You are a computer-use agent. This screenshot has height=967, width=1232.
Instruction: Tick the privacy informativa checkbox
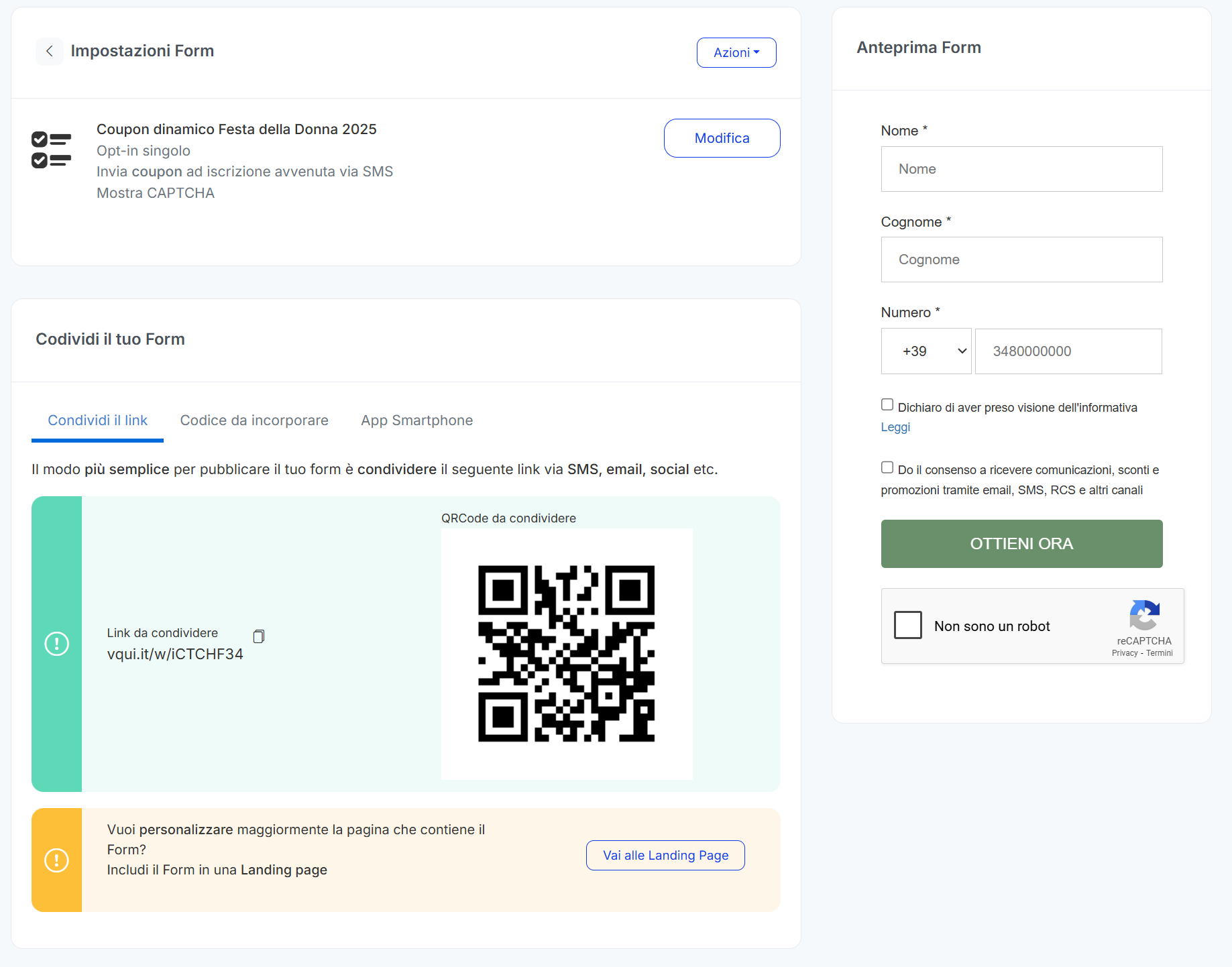click(887, 405)
